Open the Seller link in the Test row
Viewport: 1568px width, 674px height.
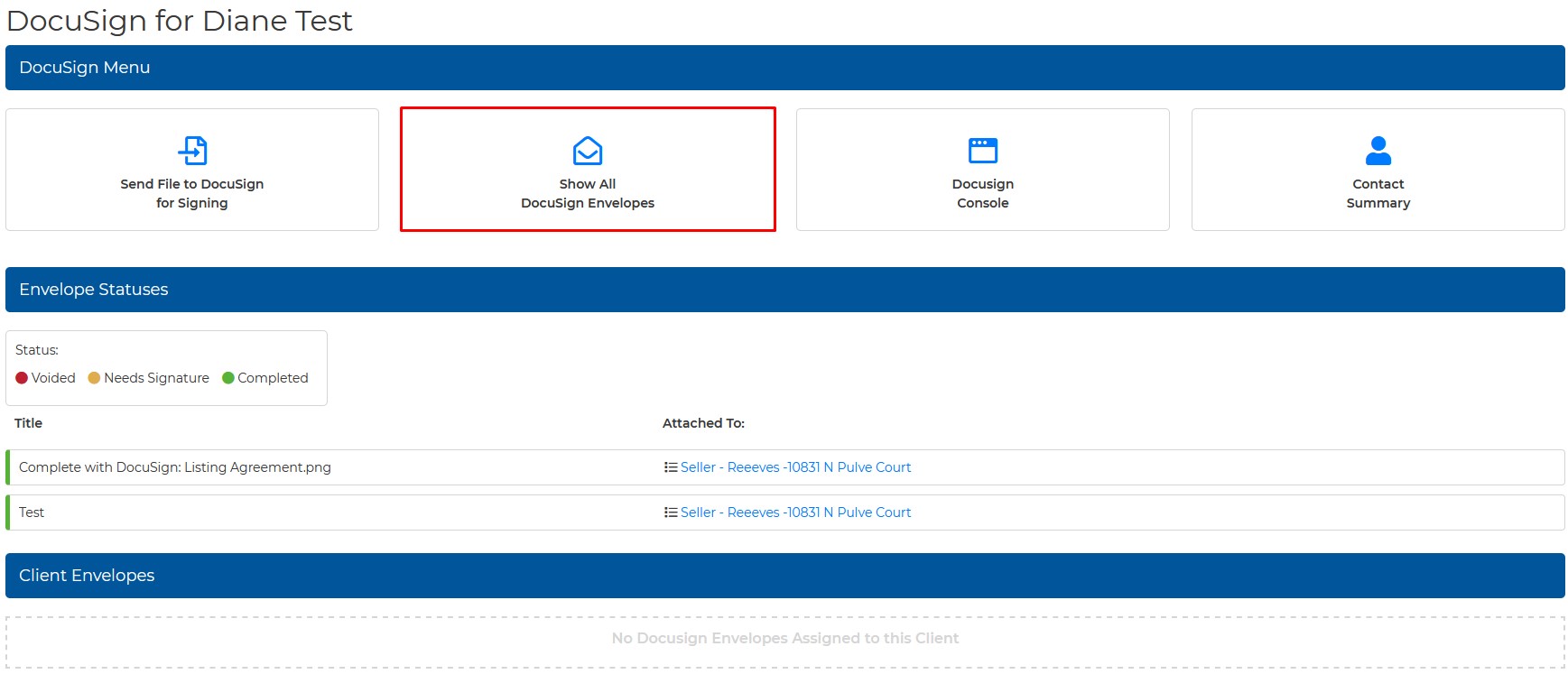pyautogui.click(x=795, y=512)
